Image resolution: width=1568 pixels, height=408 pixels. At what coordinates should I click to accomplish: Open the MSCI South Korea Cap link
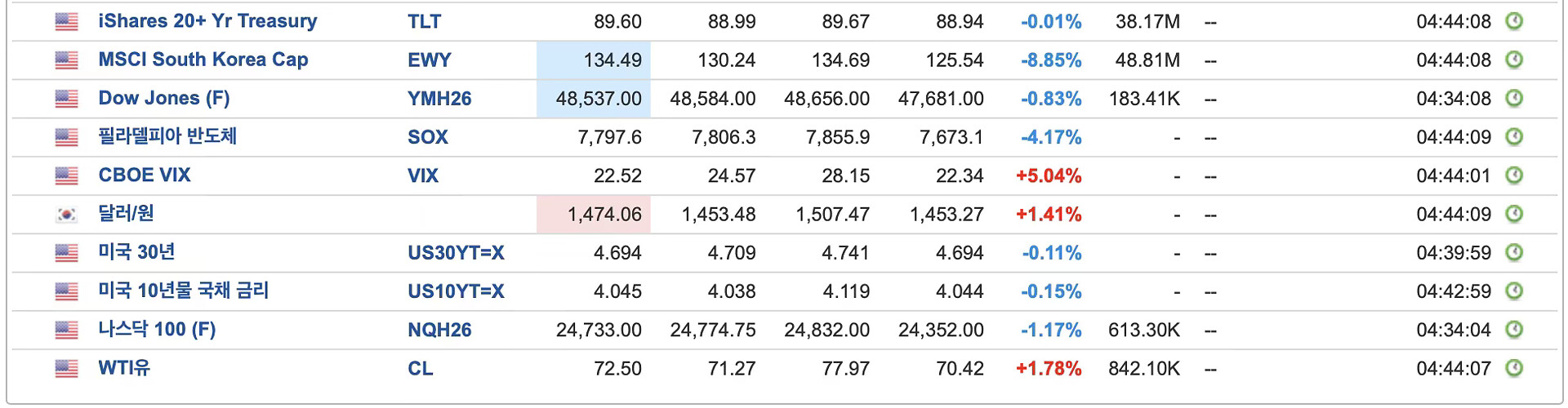point(203,60)
